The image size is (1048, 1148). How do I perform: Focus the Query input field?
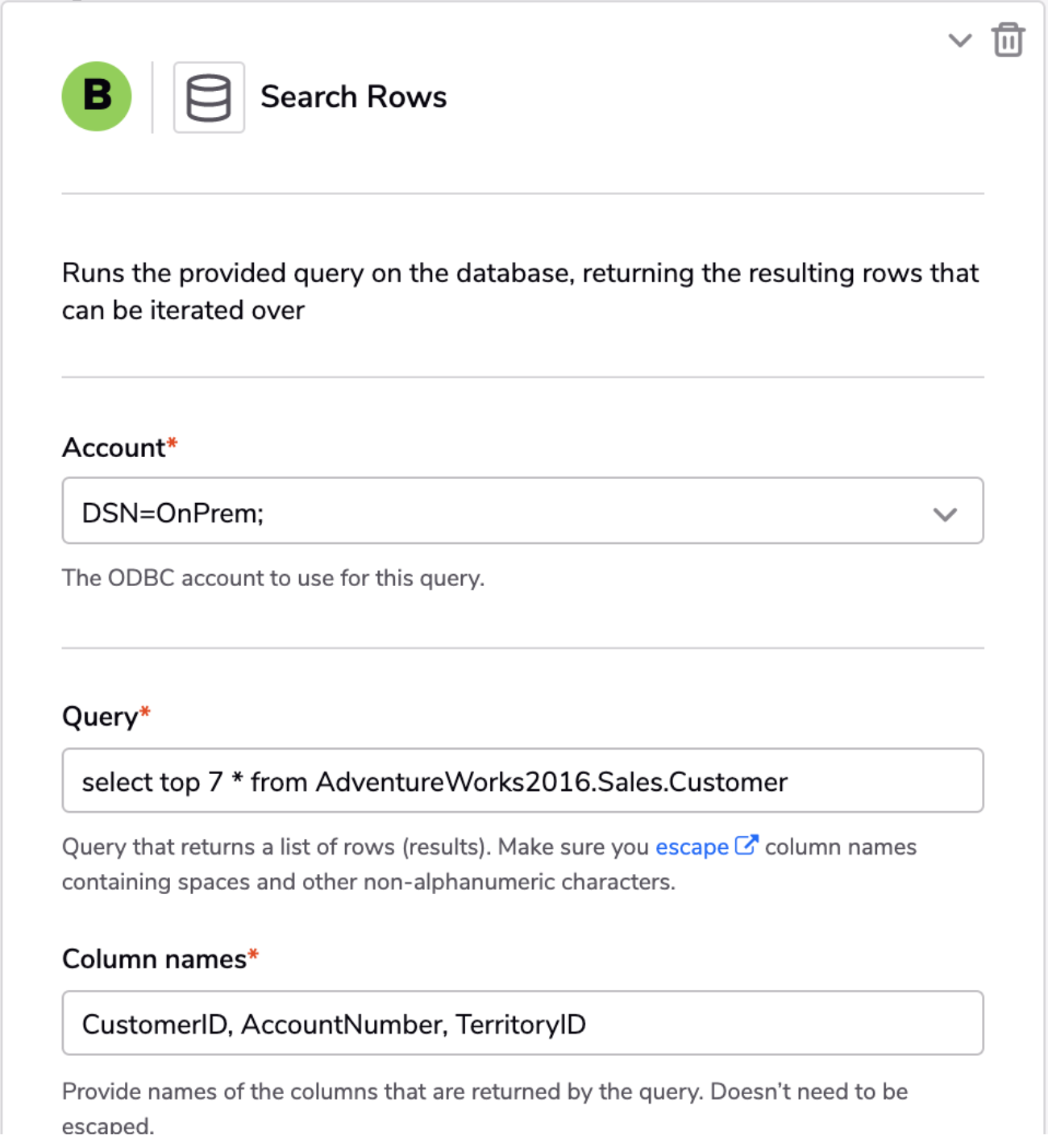[522, 781]
